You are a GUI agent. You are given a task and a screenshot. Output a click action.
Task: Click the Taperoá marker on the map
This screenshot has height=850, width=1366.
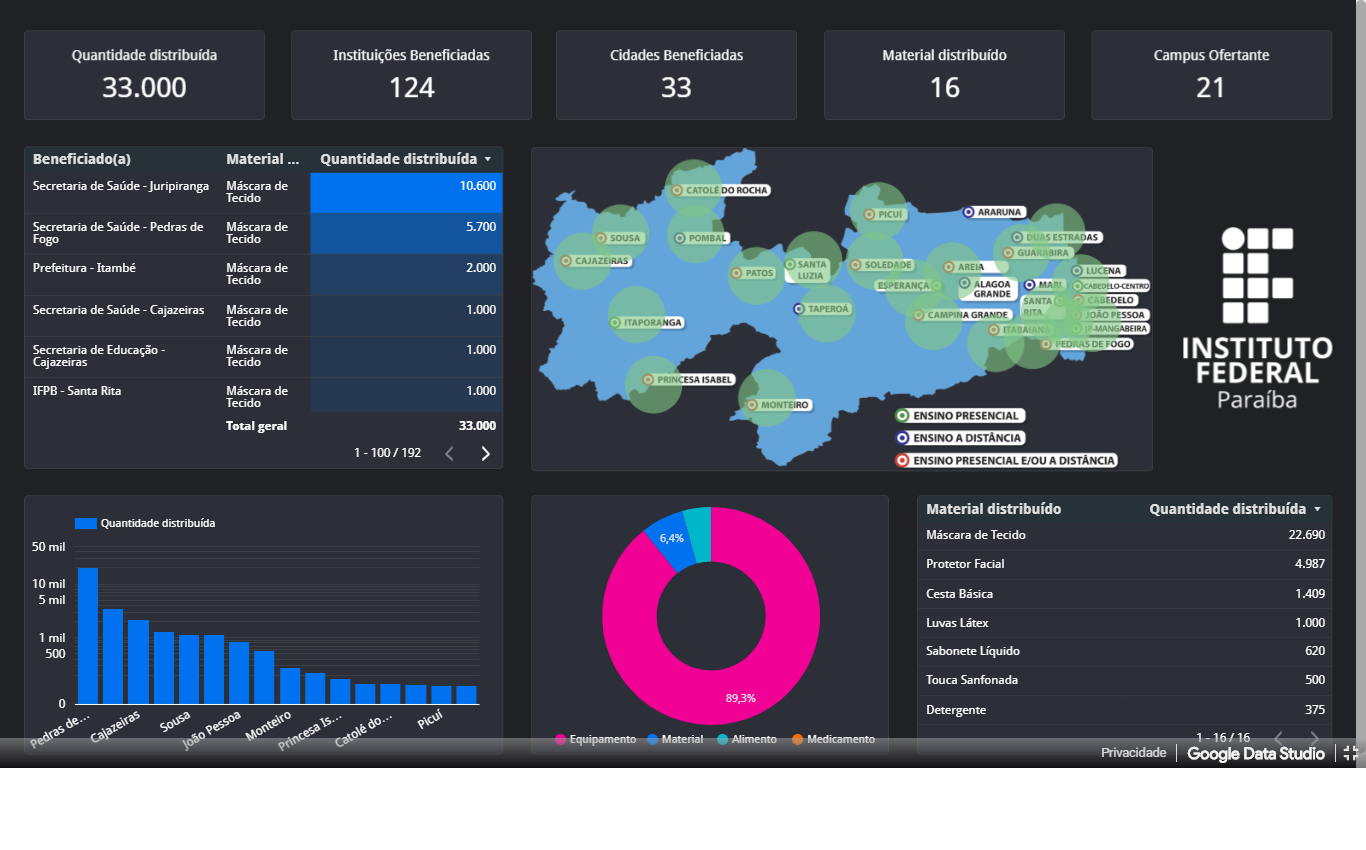point(798,309)
